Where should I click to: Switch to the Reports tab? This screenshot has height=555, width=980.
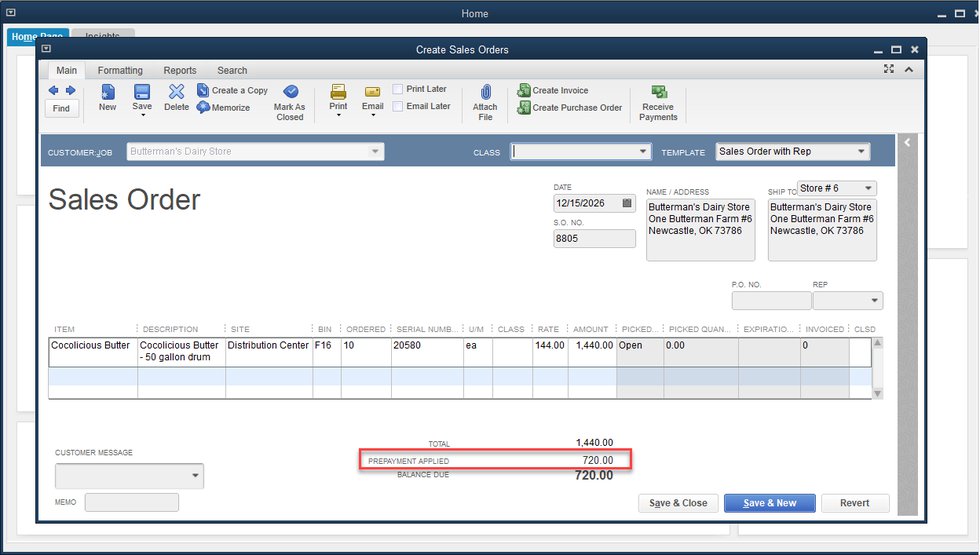tap(180, 70)
